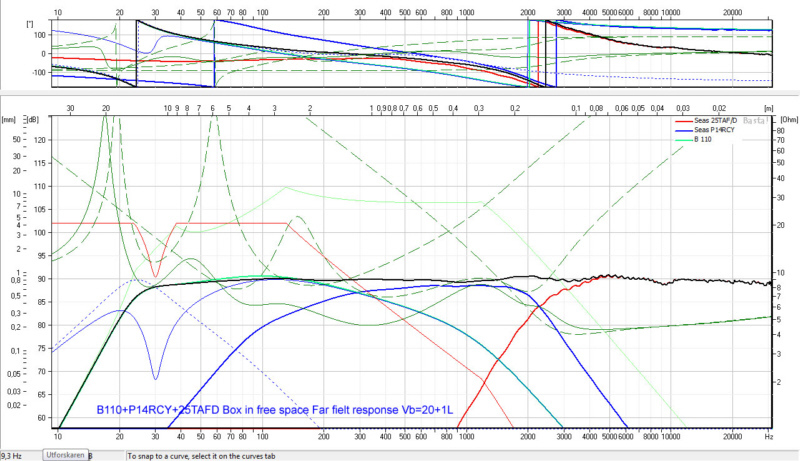Viewport: 800px width, 461px height.
Task: Click the [mm] excursion axis unit label
Action: pos(8,118)
